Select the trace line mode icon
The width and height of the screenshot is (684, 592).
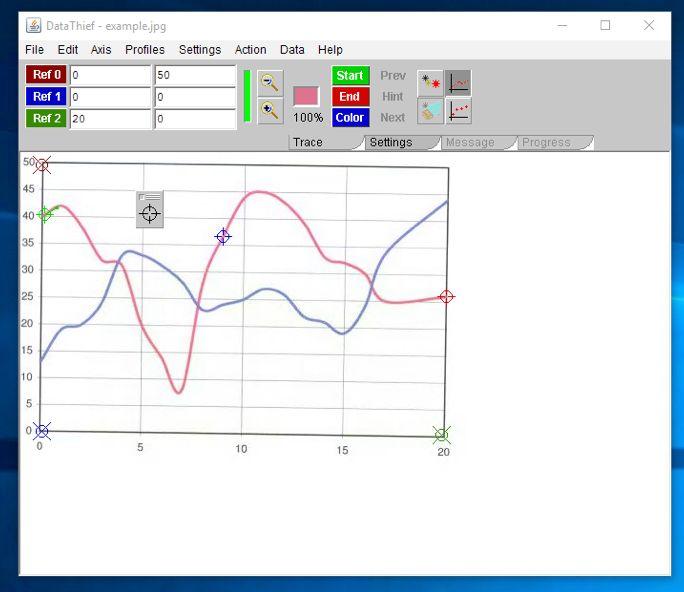(x=458, y=82)
